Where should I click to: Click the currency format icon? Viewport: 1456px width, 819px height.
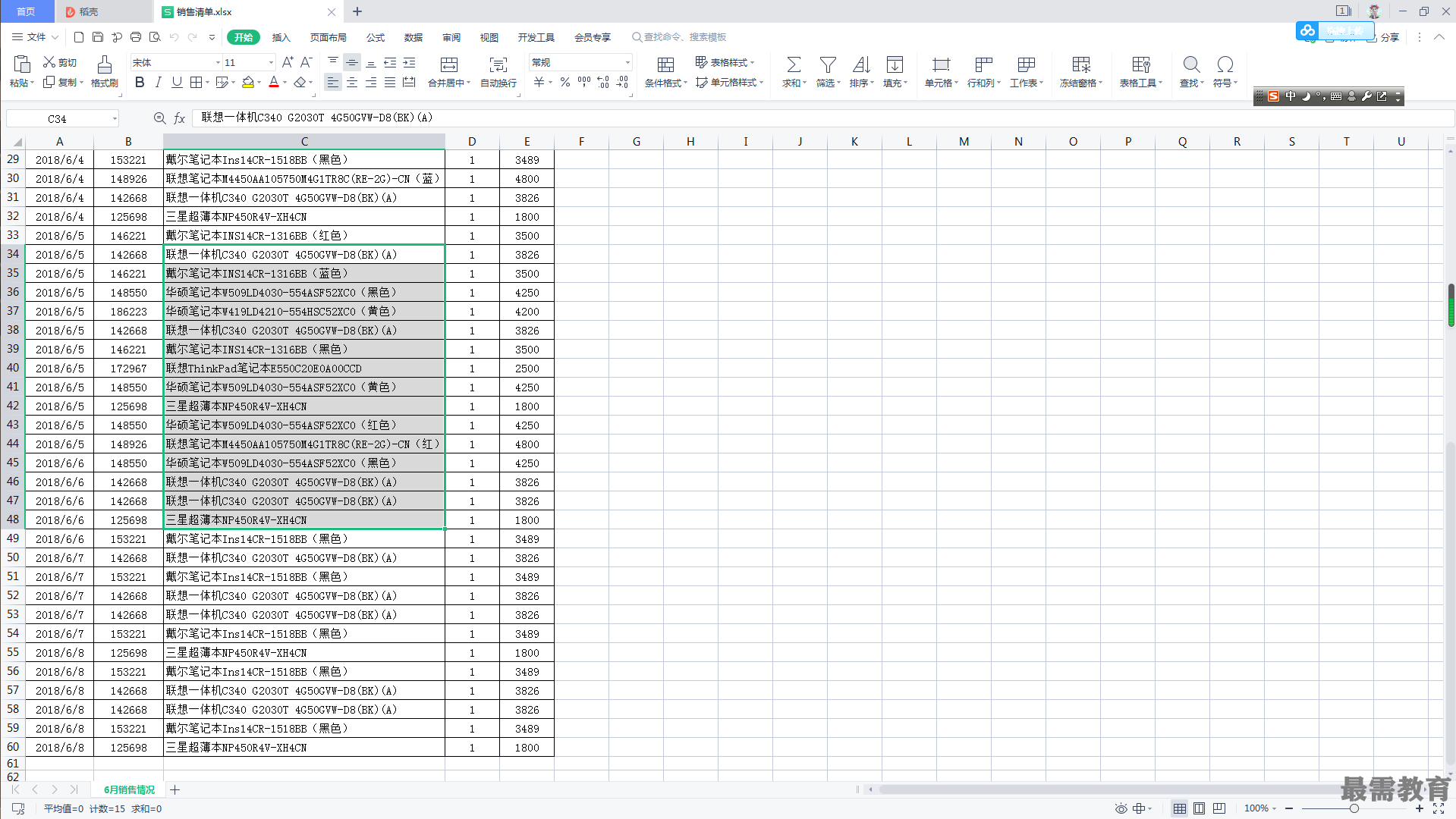539,82
